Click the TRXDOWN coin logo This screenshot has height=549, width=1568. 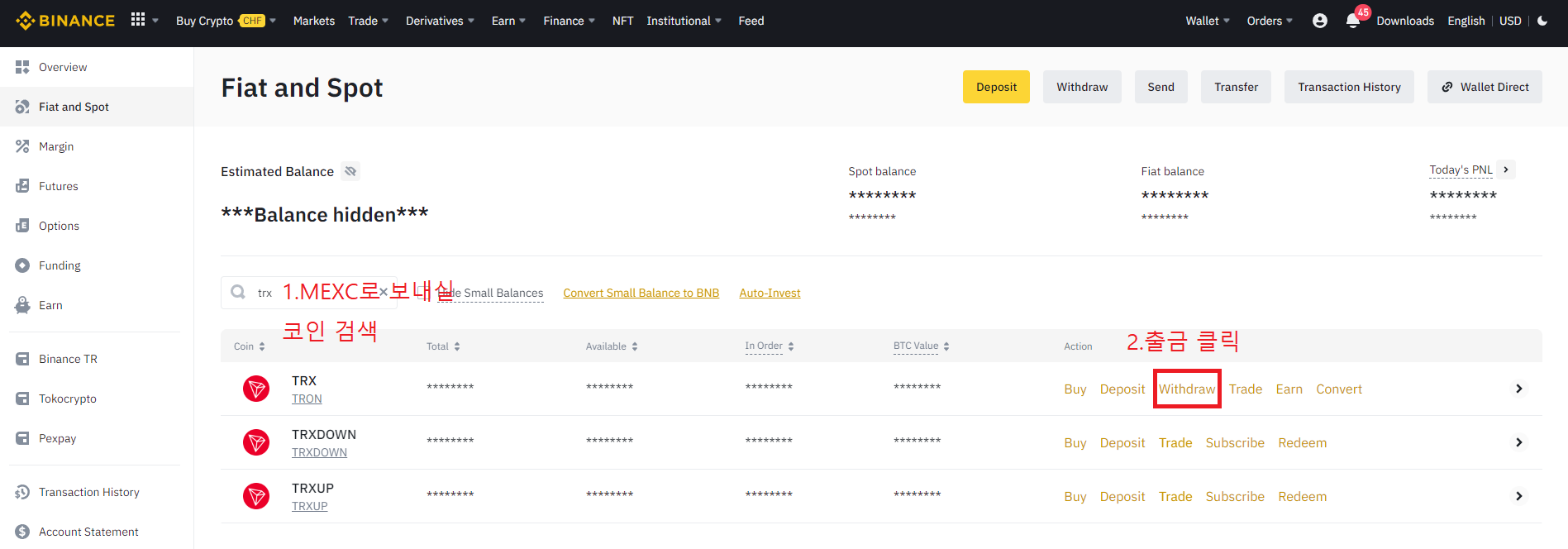pos(256,442)
